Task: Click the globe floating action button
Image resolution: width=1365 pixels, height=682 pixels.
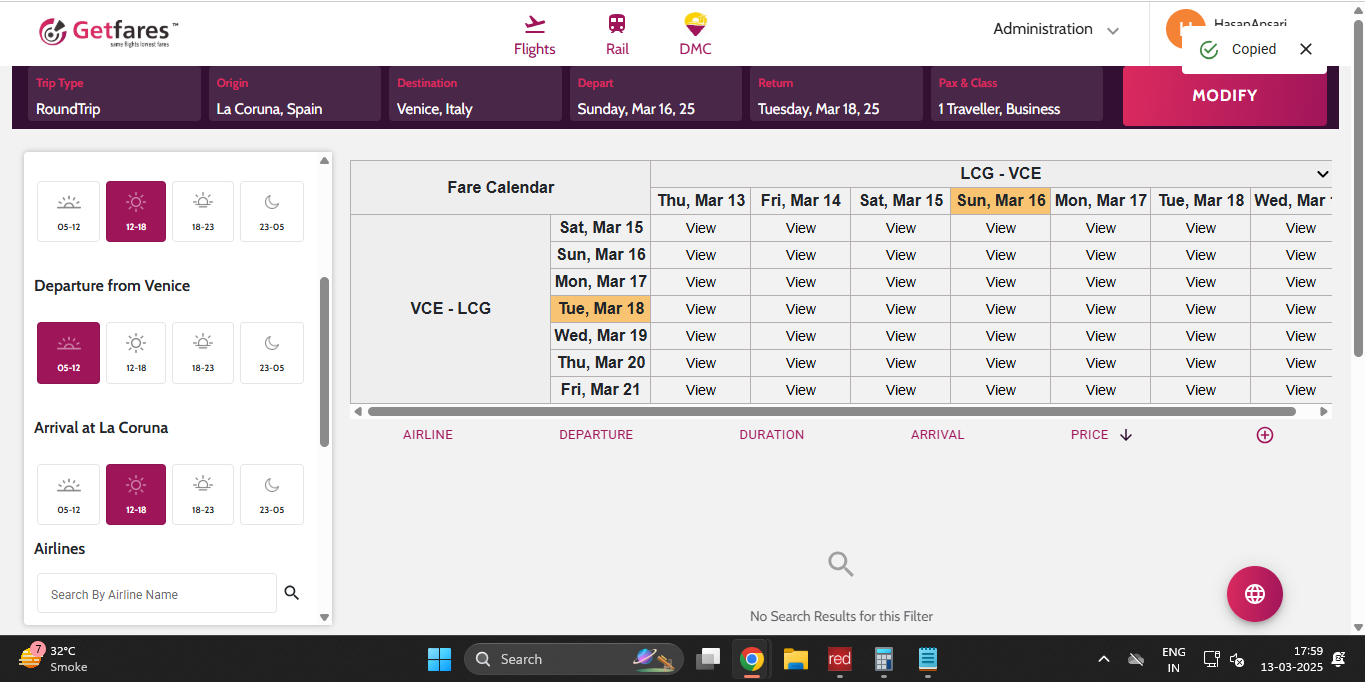Action: (1254, 594)
